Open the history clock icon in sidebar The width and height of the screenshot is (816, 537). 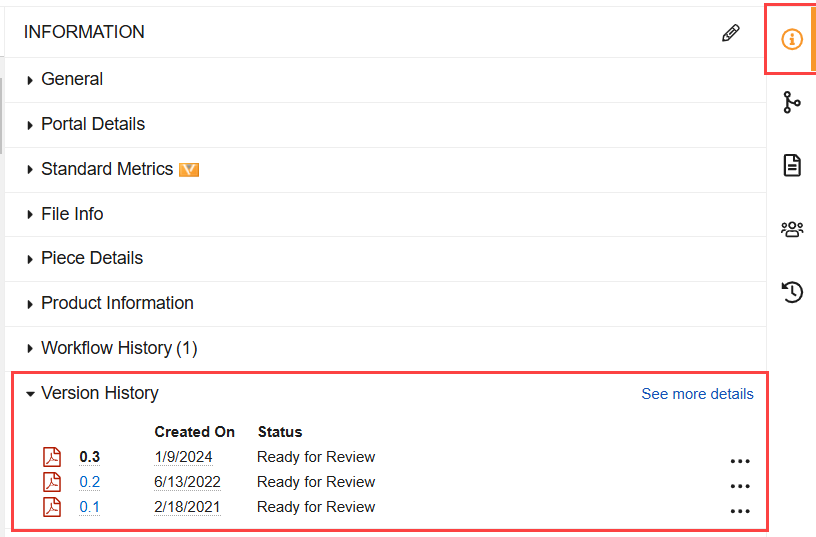click(x=792, y=292)
